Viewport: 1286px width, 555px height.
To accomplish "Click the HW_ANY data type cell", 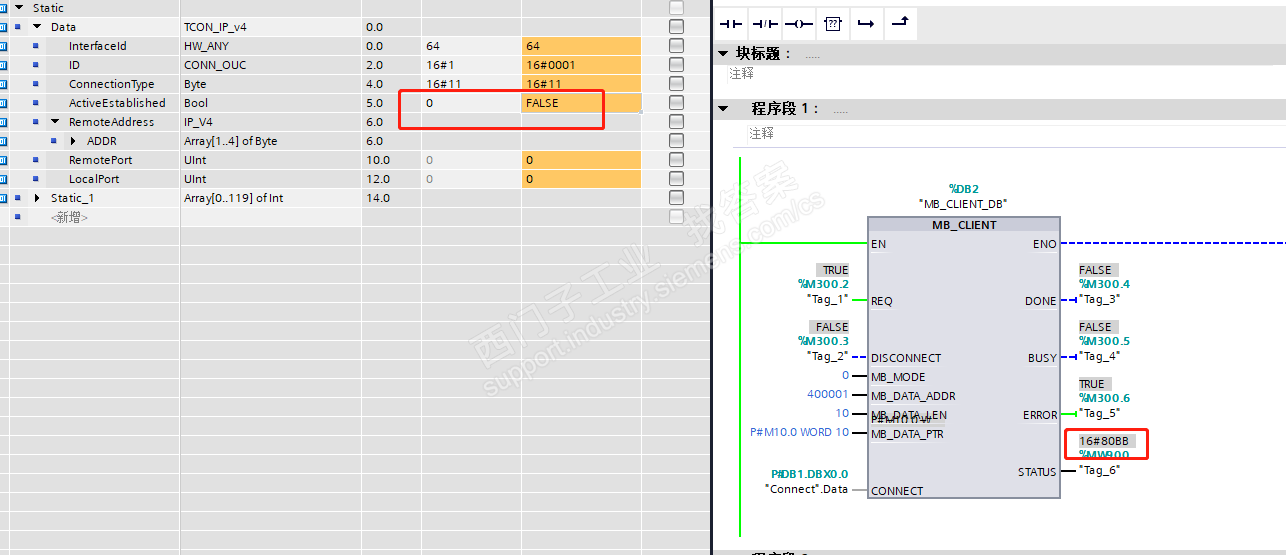I will click(271, 46).
